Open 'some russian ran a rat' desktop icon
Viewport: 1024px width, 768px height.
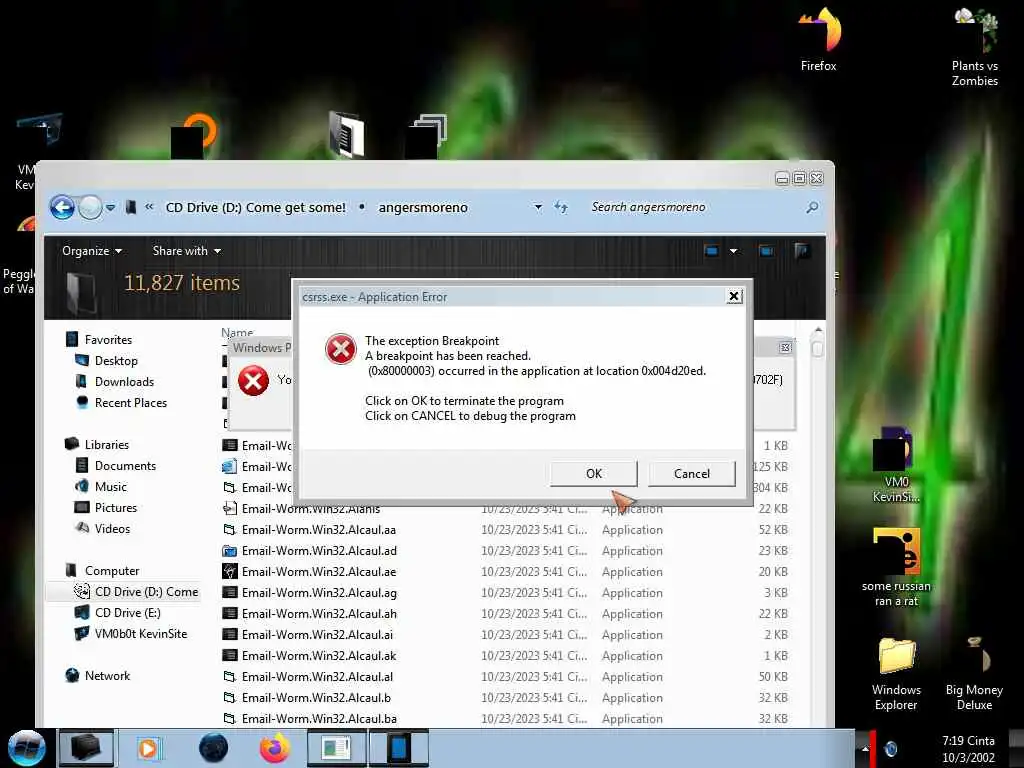click(x=896, y=567)
